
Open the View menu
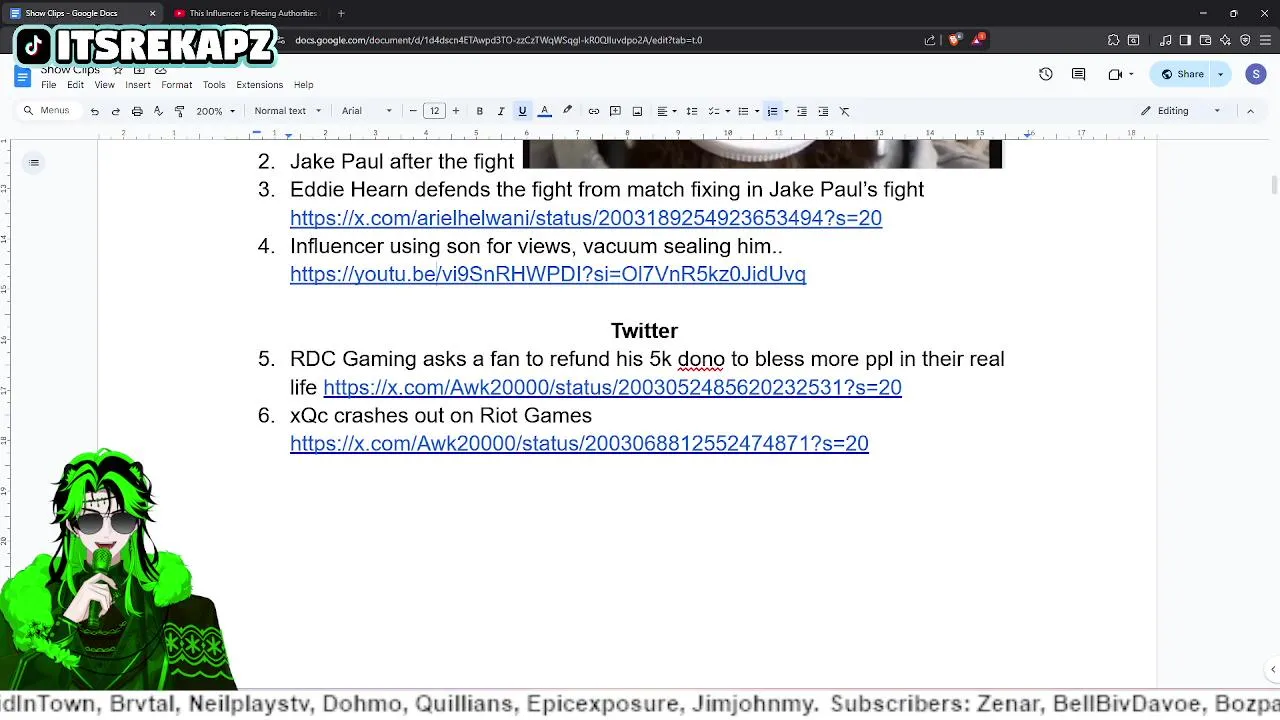pyautogui.click(x=104, y=85)
